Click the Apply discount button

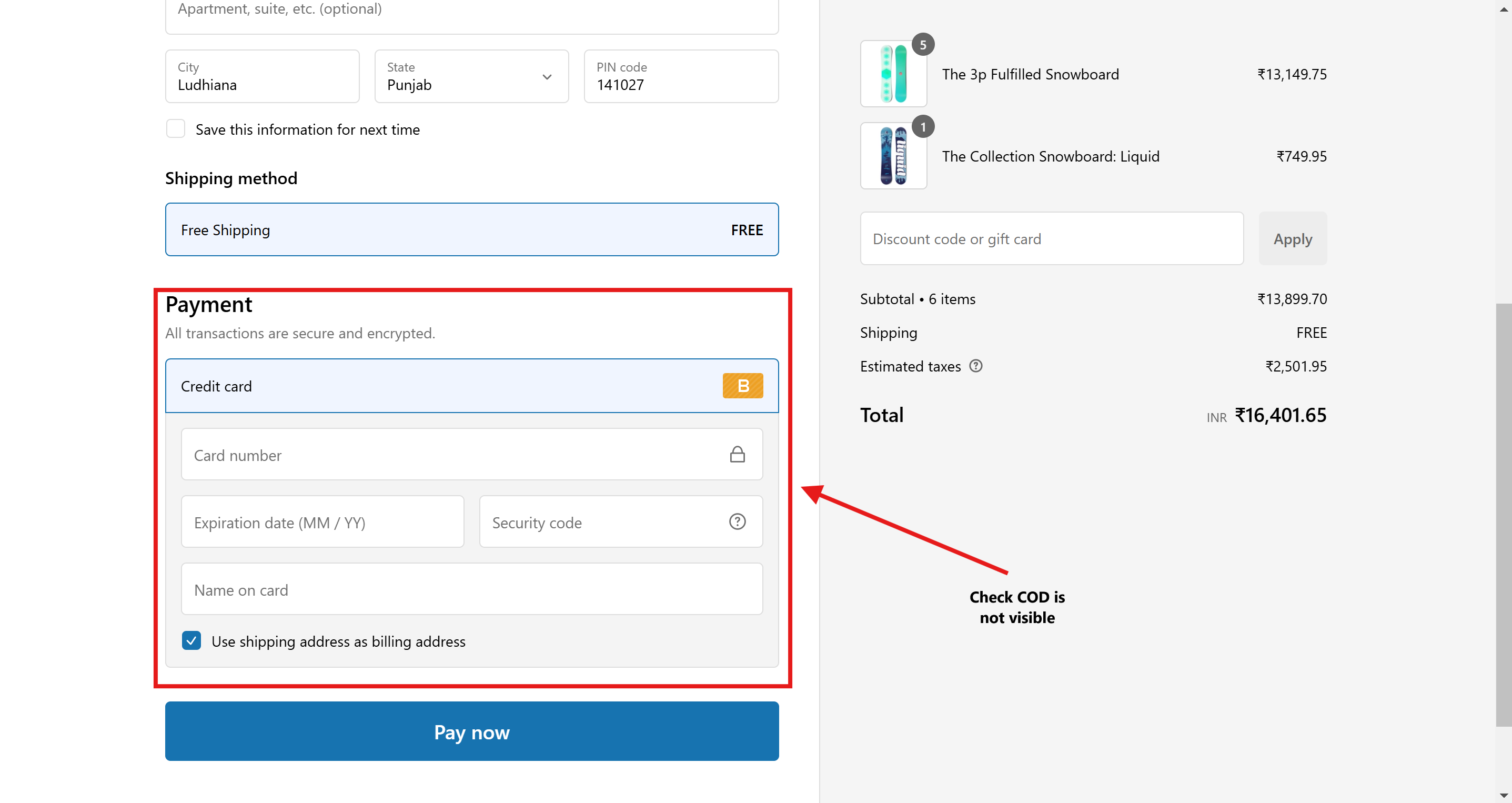[x=1293, y=238]
